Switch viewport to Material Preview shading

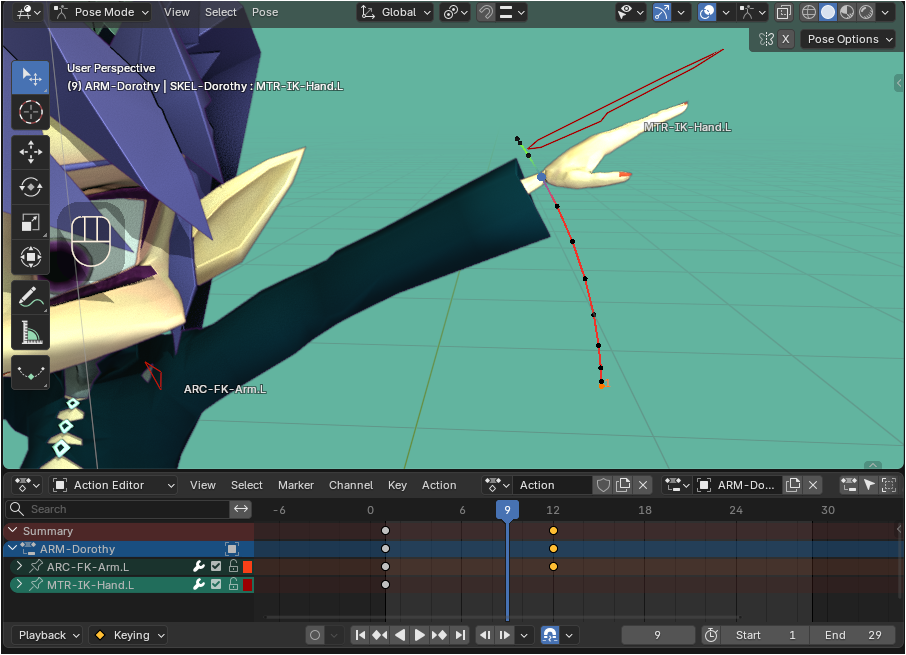coord(847,12)
